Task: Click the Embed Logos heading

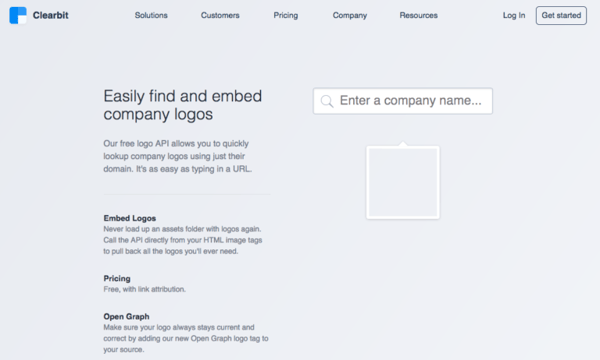Action: coord(130,218)
